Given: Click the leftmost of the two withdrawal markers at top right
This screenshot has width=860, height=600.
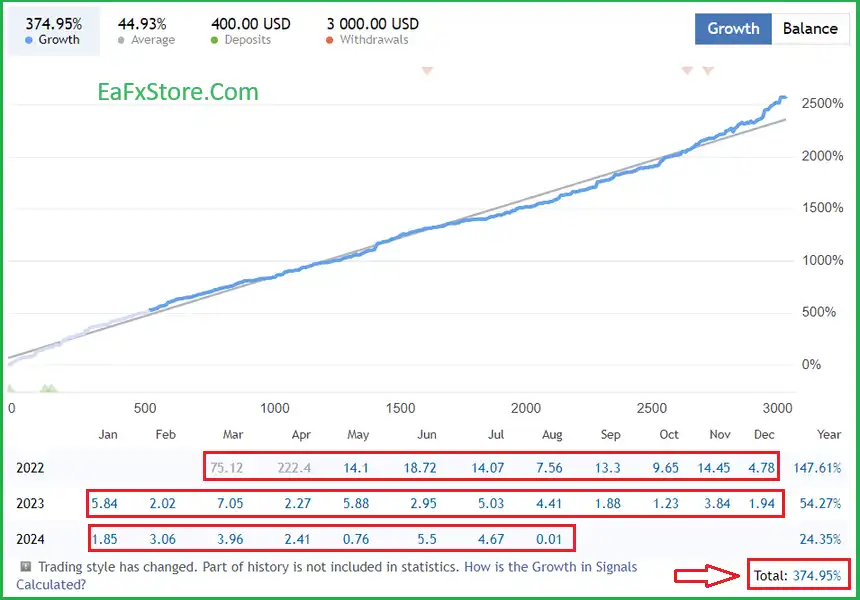Looking at the screenshot, I should coord(686,71).
